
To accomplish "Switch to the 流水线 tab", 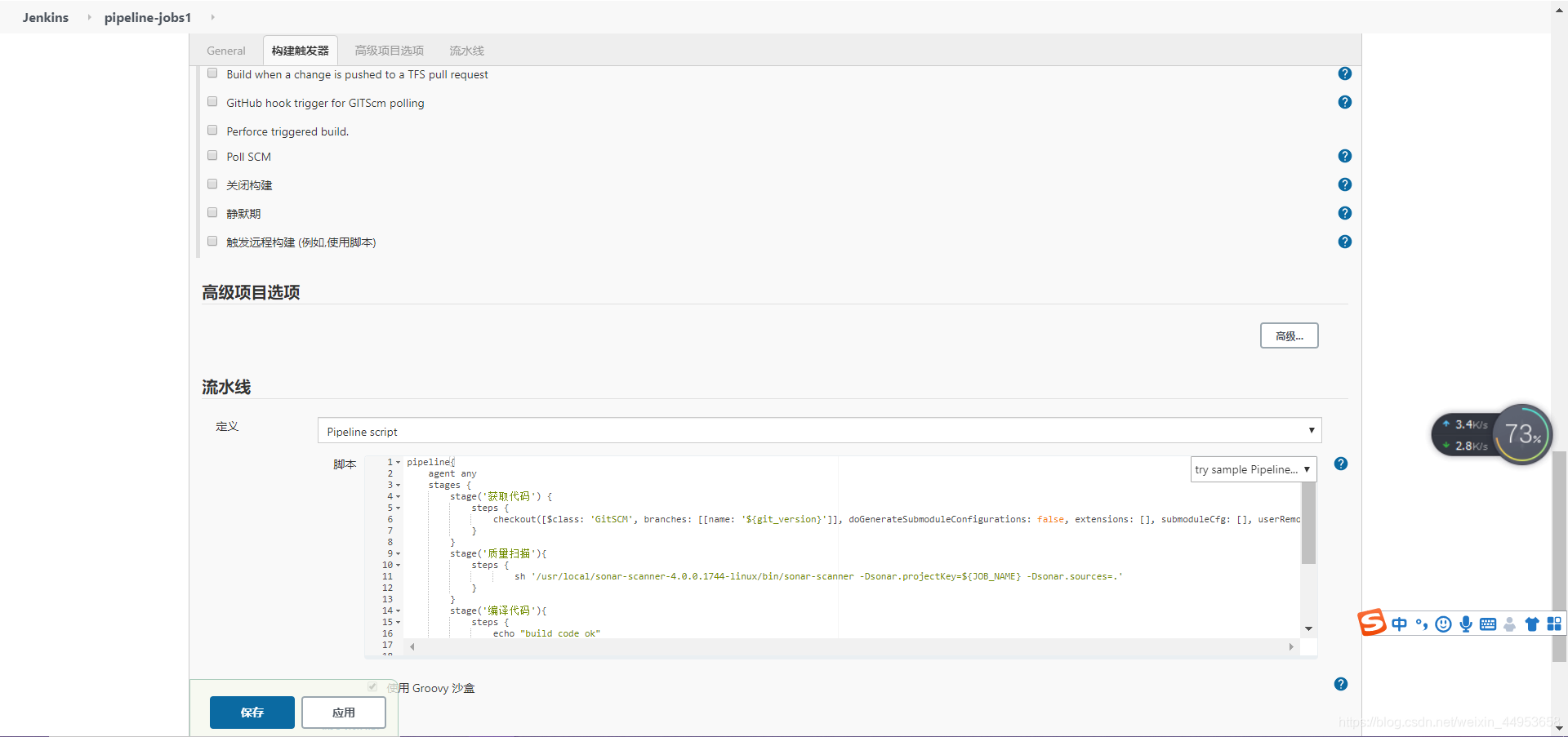I will click(466, 51).
